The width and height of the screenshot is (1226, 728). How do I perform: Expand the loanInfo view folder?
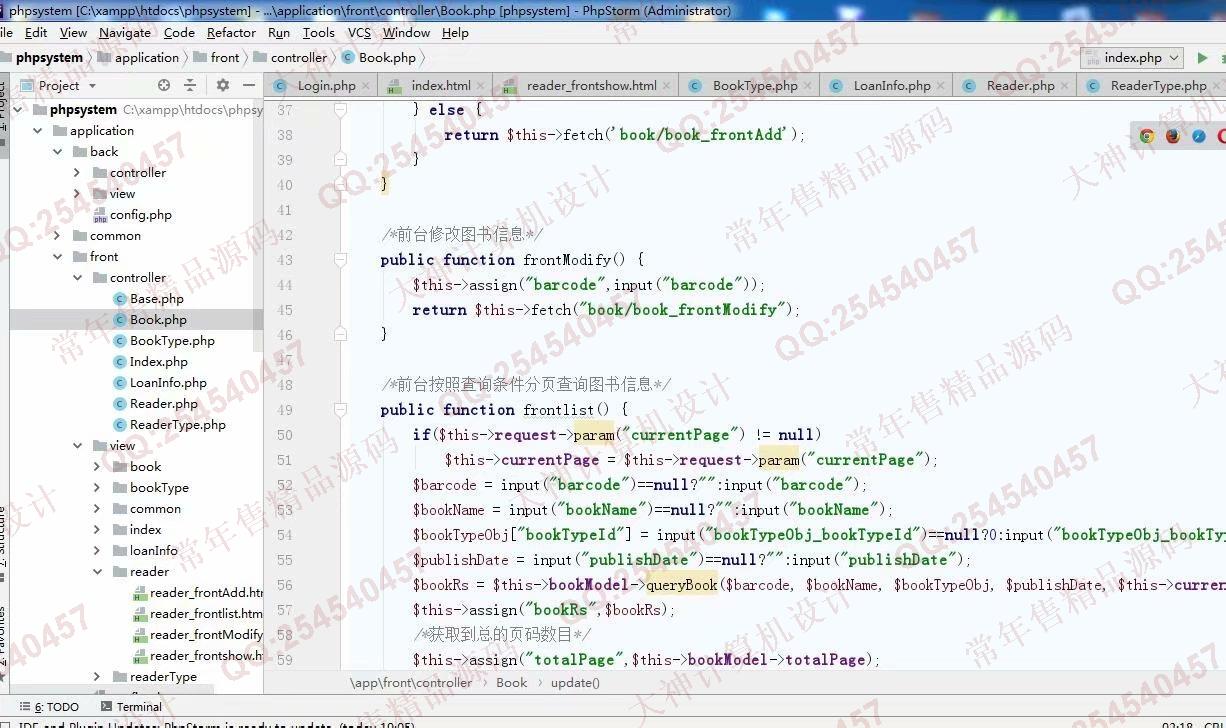click(97, 551)
